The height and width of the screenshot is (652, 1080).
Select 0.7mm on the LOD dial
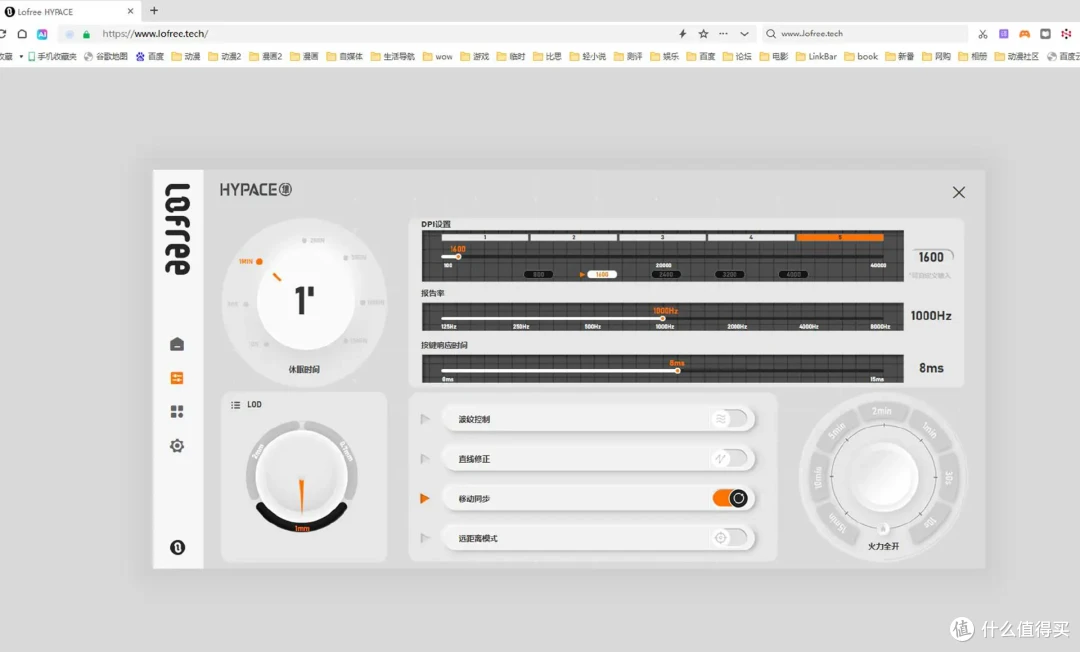(346, 451)
